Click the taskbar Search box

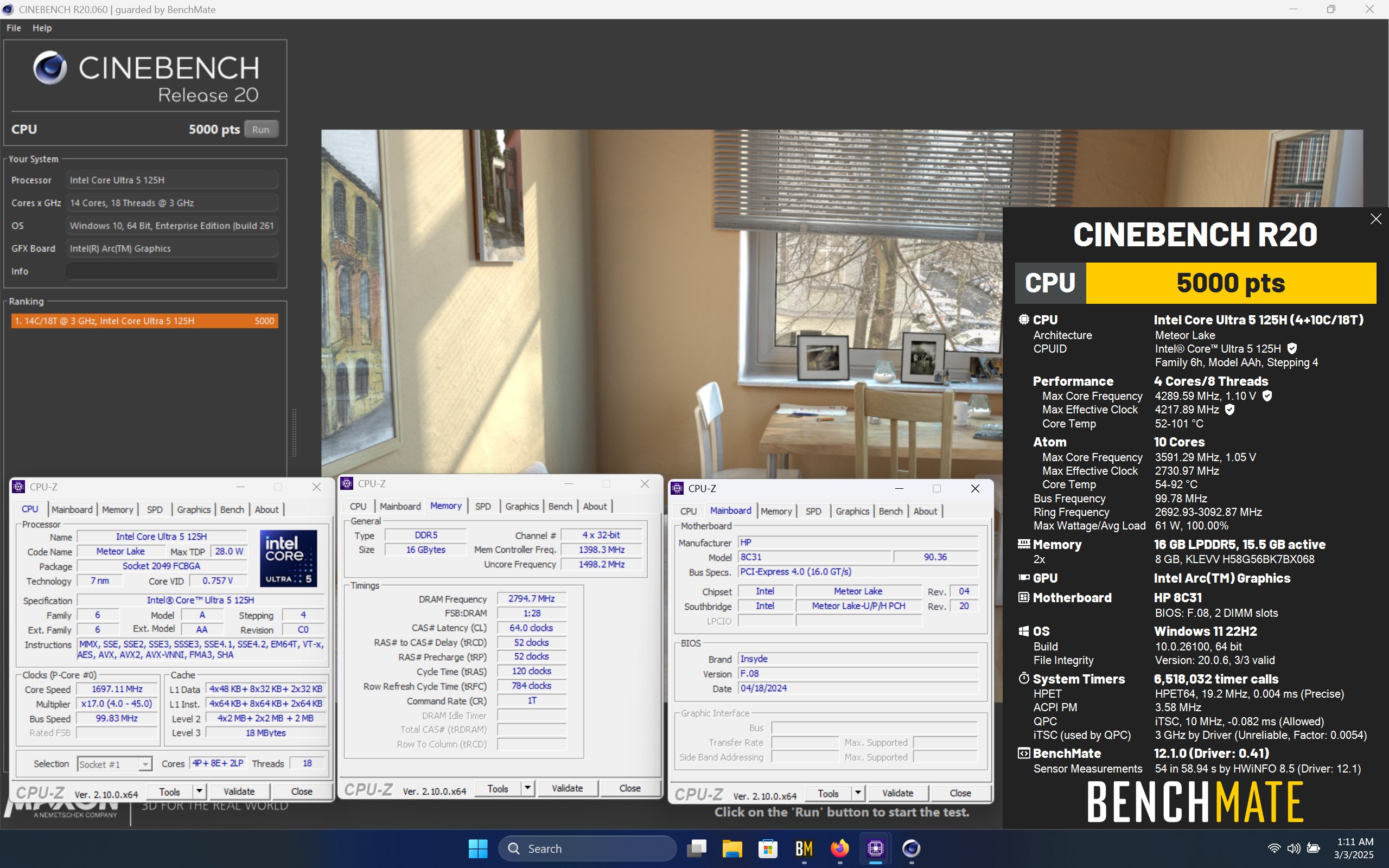(587, 848)
